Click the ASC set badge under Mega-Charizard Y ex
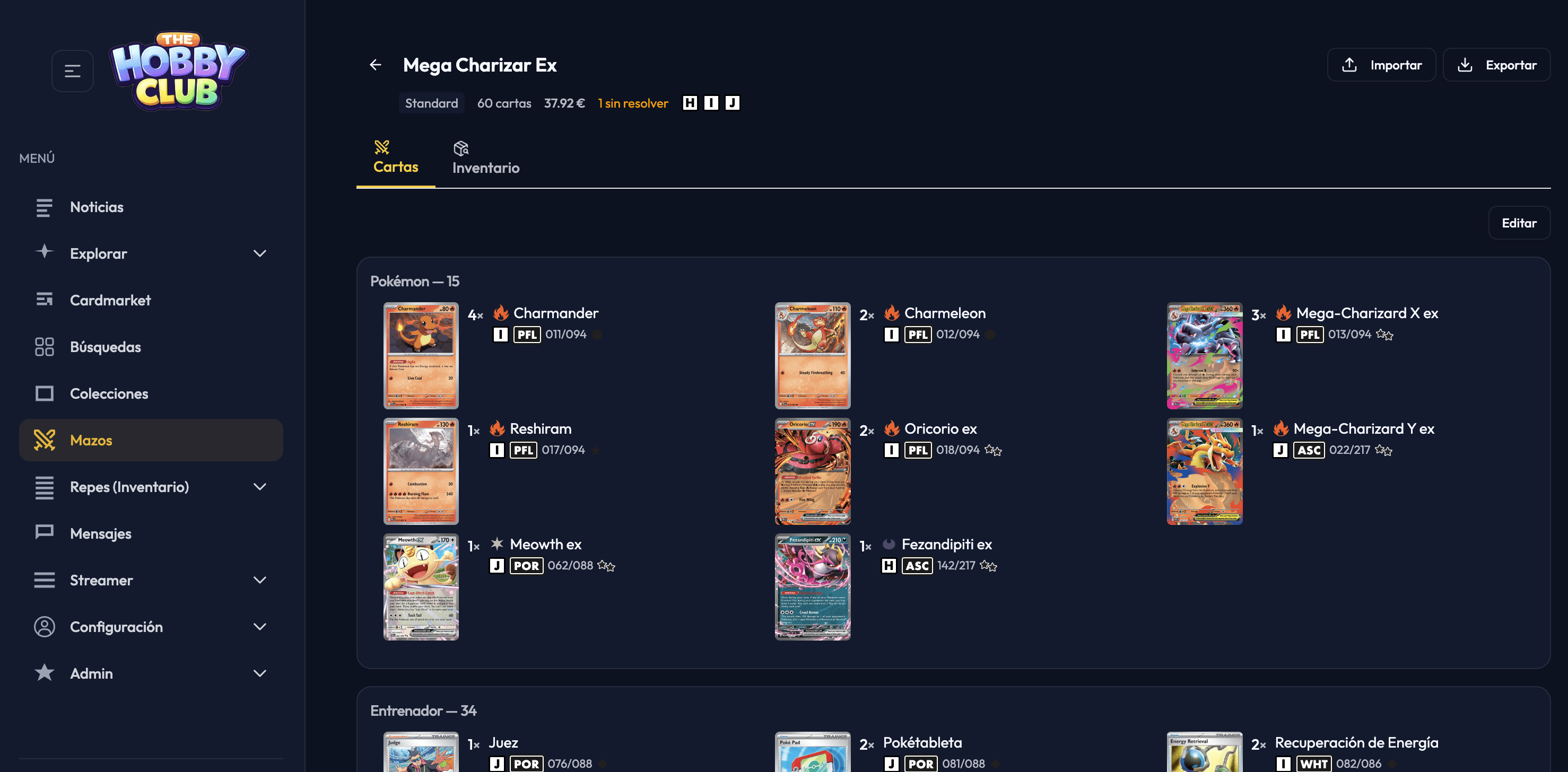 point(1309,450)
